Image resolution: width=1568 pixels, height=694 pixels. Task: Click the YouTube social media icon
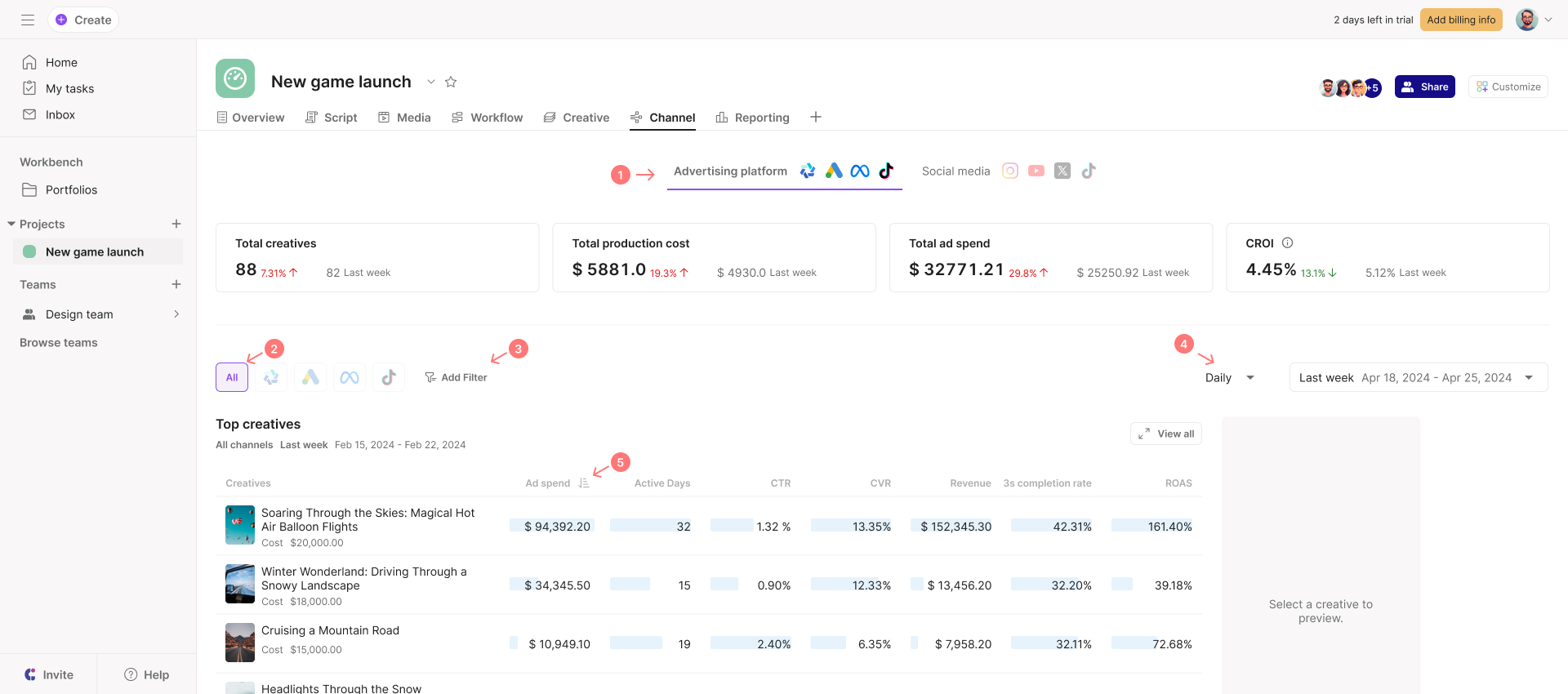coord(1036,171)
